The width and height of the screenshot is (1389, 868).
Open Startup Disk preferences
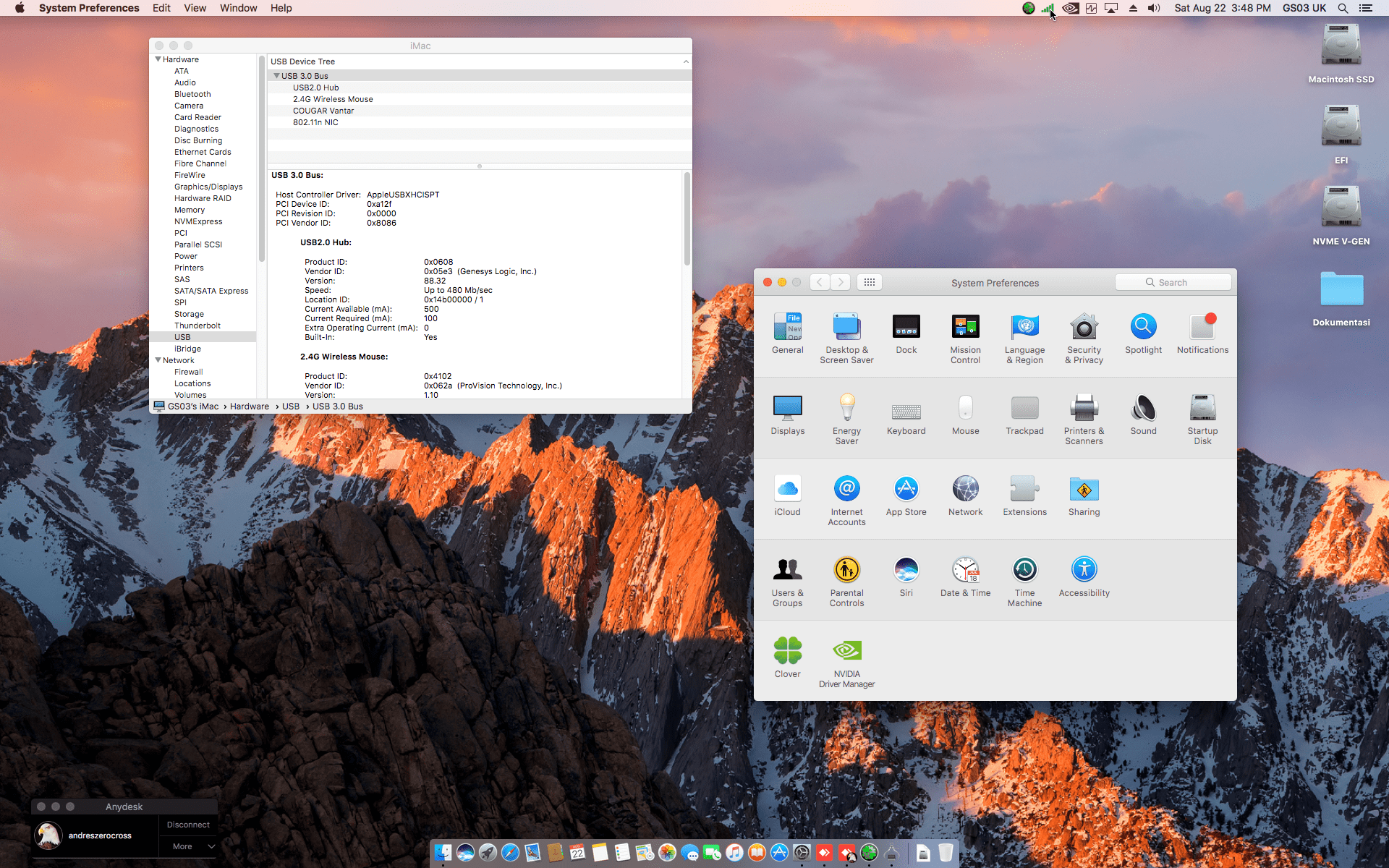pyautogui.click(x=1202, y=419)
